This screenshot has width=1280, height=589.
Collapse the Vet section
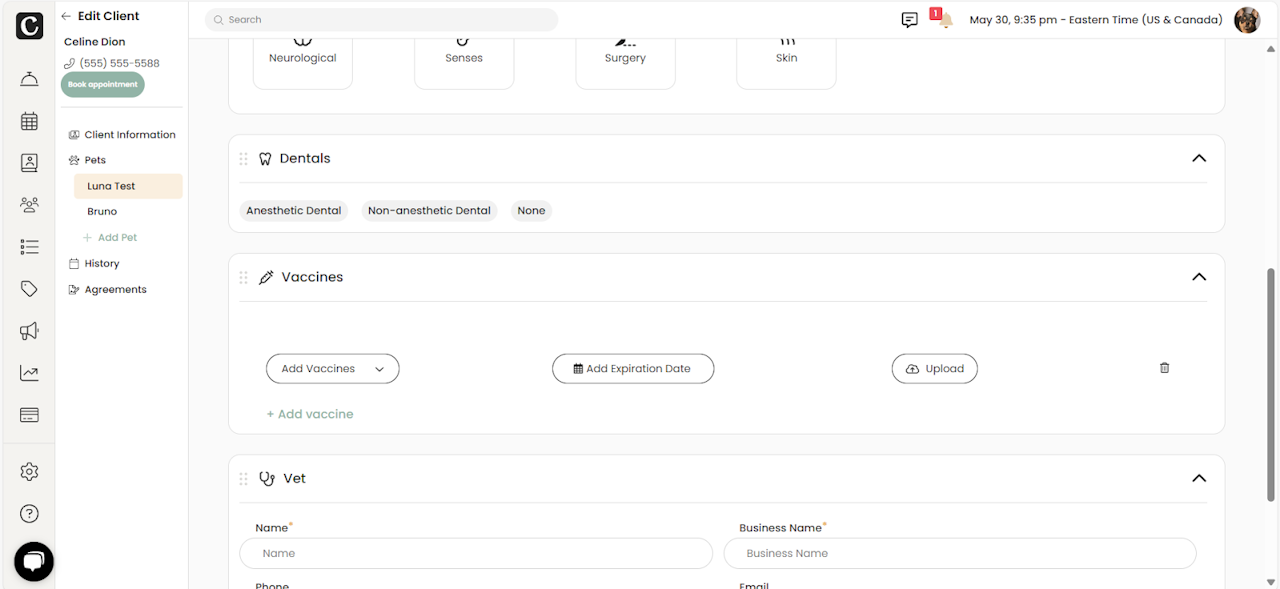pos(1199,478)
